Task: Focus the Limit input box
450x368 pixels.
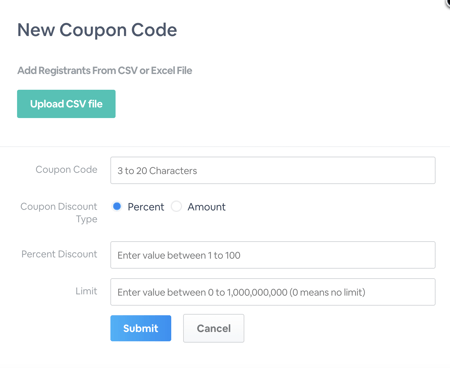Action: click(273, 292)
